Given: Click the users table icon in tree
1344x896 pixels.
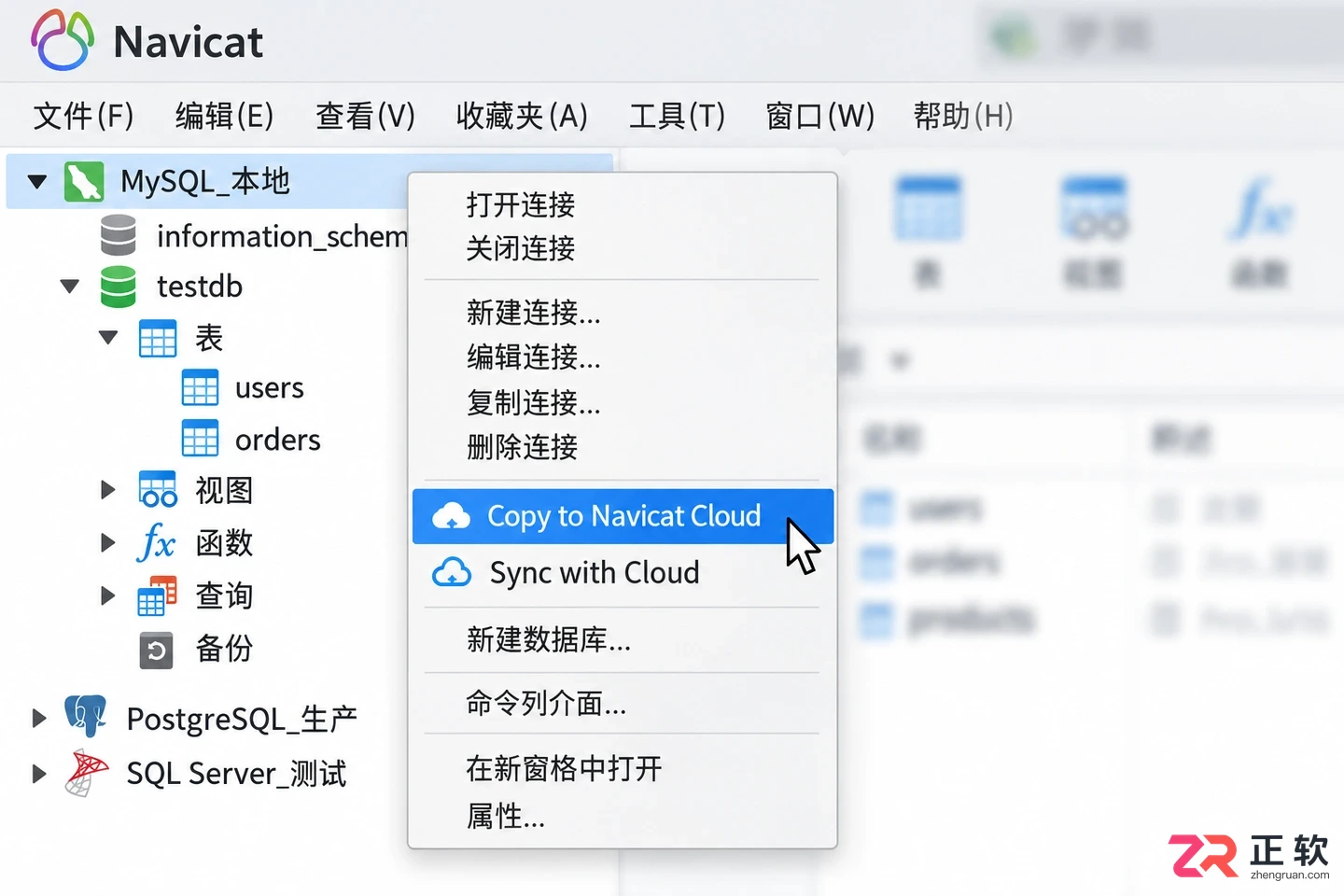Looking at the screenshot, I should pyautogui.click(x=200, y=387).
